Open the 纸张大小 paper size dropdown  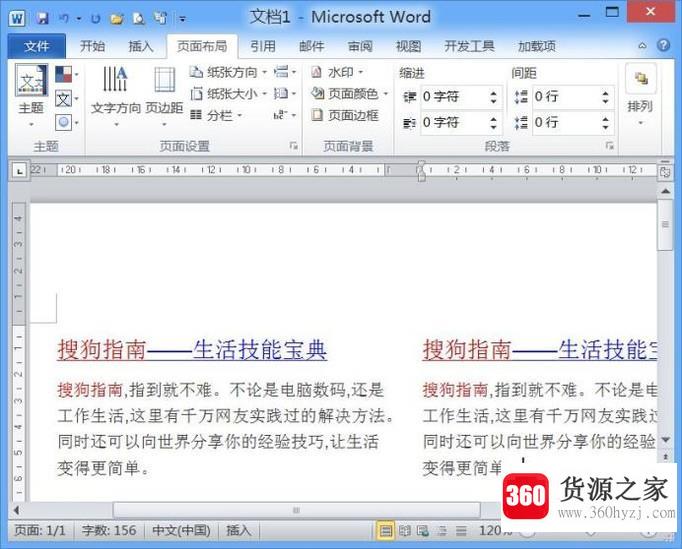pos(228,94)
